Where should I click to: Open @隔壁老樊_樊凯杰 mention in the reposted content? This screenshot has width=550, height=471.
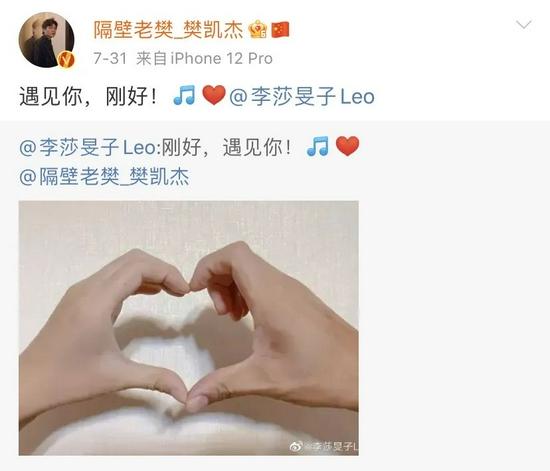point(104,176)
